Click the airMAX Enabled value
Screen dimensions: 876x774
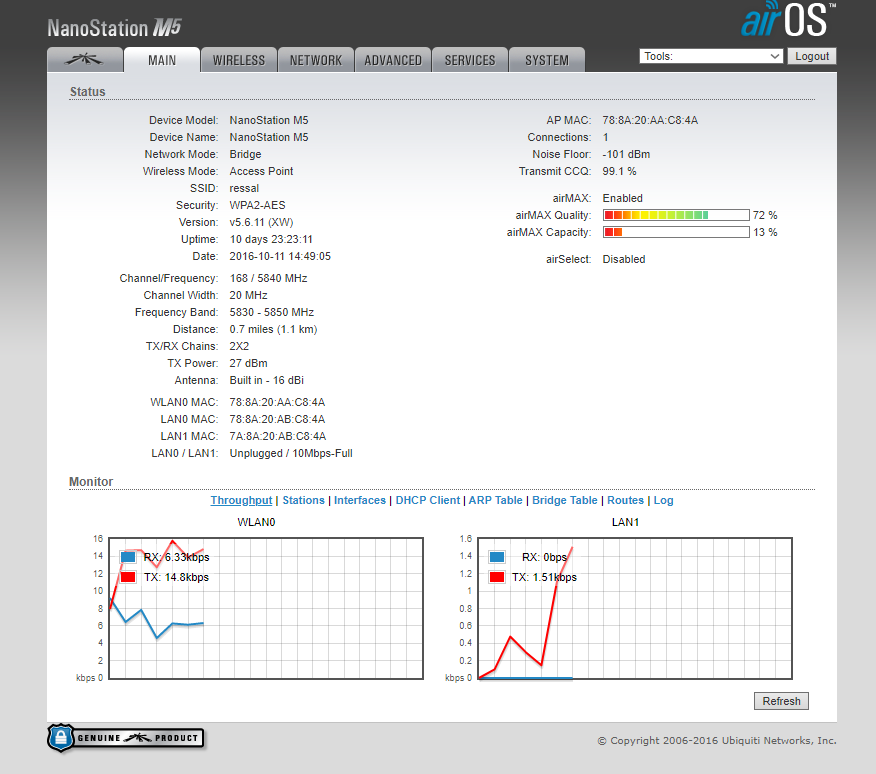tap(622, 198)
